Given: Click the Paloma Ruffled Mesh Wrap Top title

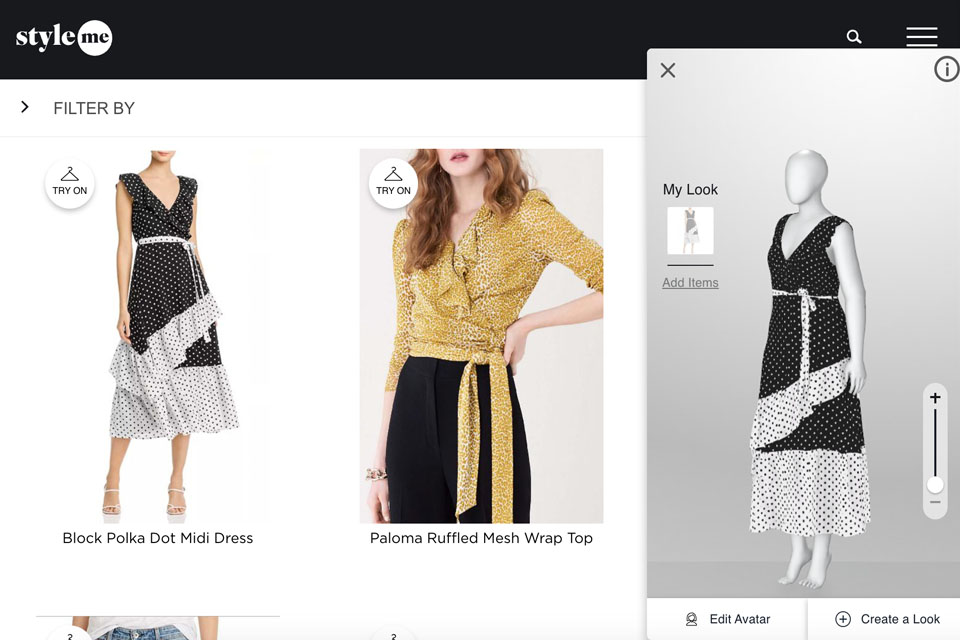Looking at the screenshot, I should point(481,538).
